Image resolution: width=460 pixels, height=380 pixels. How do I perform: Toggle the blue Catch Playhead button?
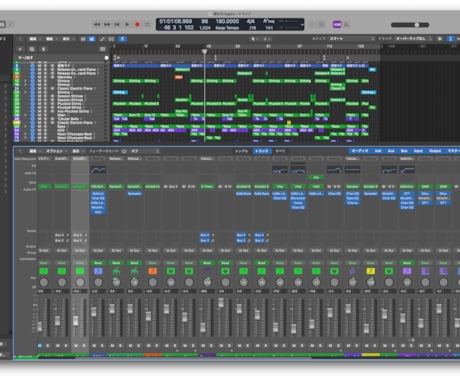click(x=123, y=39)
